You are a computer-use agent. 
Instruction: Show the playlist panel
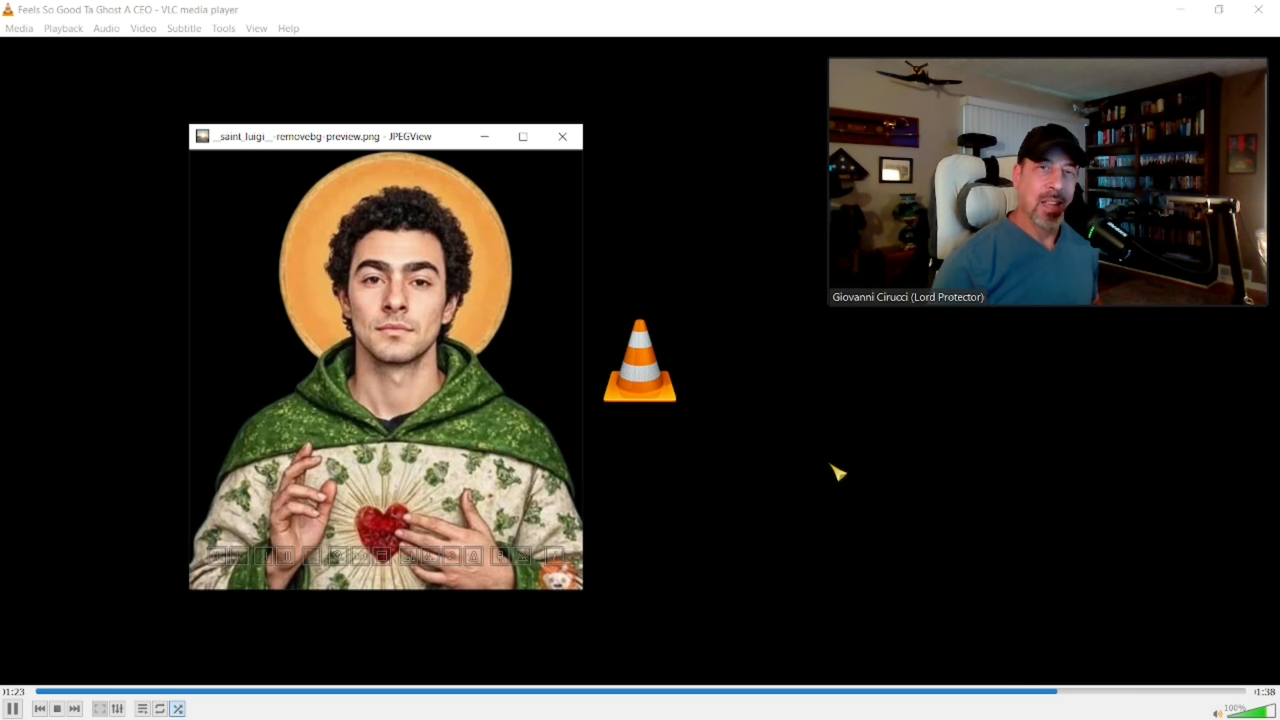[142, 709]
